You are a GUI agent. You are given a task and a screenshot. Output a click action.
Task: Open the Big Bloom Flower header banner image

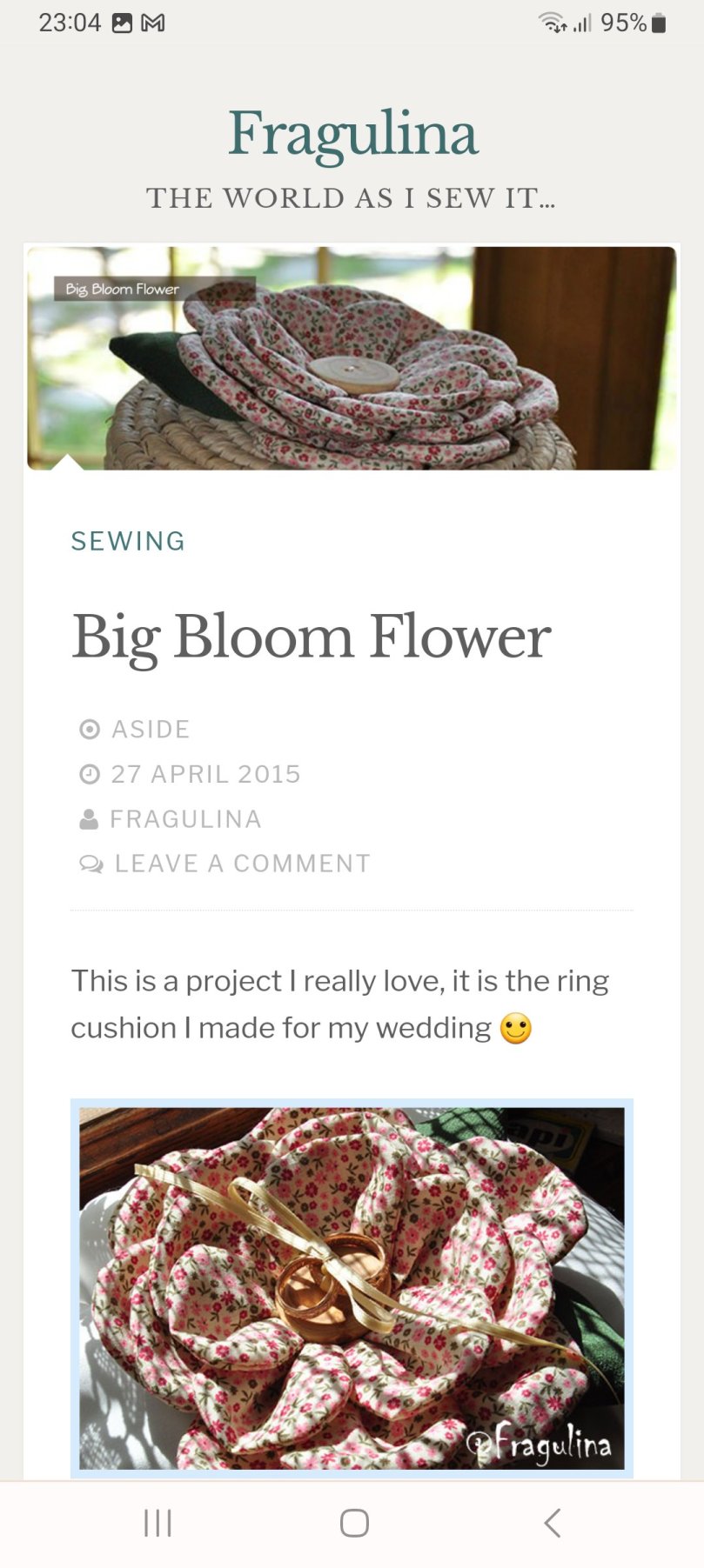pyautogui.click(x=352, y=358)
